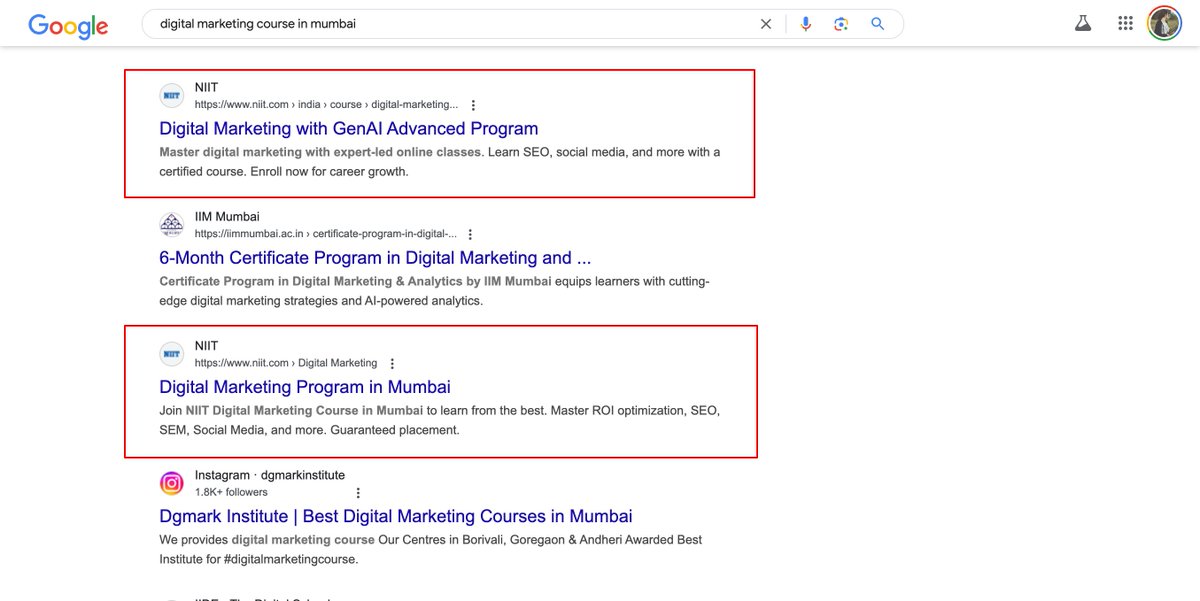Open more options for the NIIT GenAI result

pyautogui.click(x=473, y=105)
